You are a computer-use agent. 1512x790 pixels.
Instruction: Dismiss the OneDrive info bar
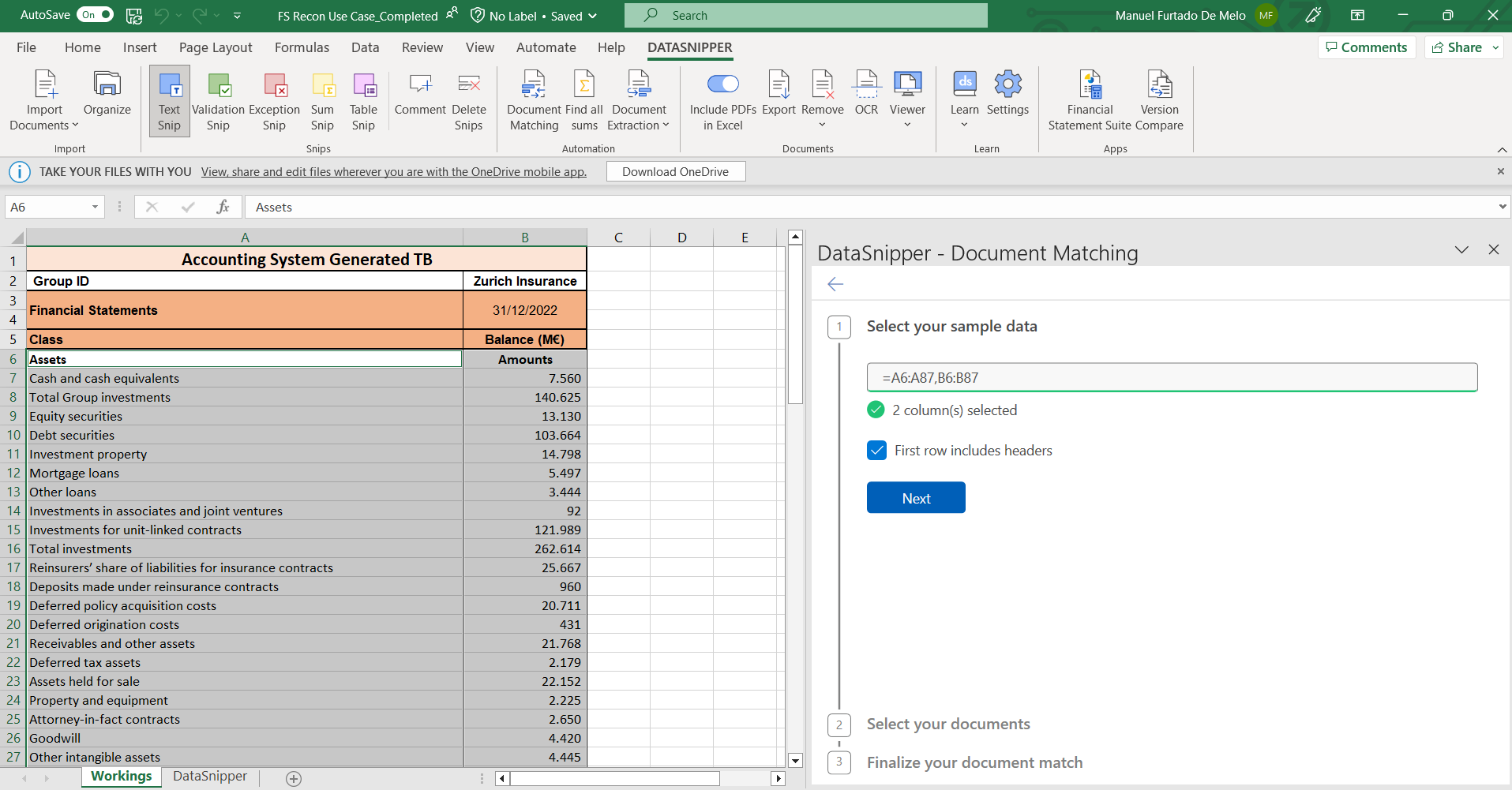[1500, 171]
